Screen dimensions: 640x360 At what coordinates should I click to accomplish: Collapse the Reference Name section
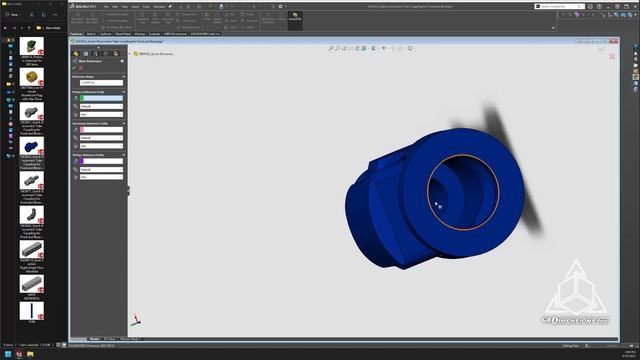(x=124, y=77)
